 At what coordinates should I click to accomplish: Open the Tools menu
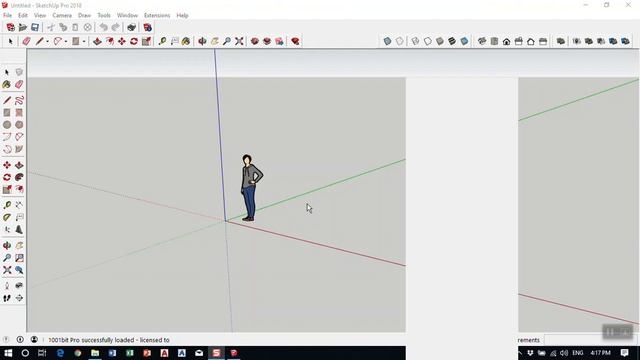pos(104,15)
